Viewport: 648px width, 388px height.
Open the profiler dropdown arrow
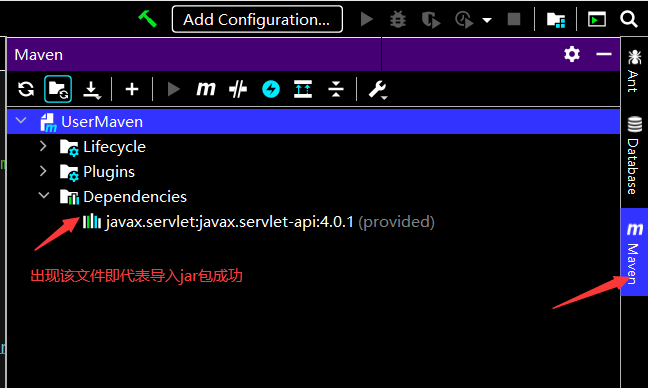coord(487,20)
